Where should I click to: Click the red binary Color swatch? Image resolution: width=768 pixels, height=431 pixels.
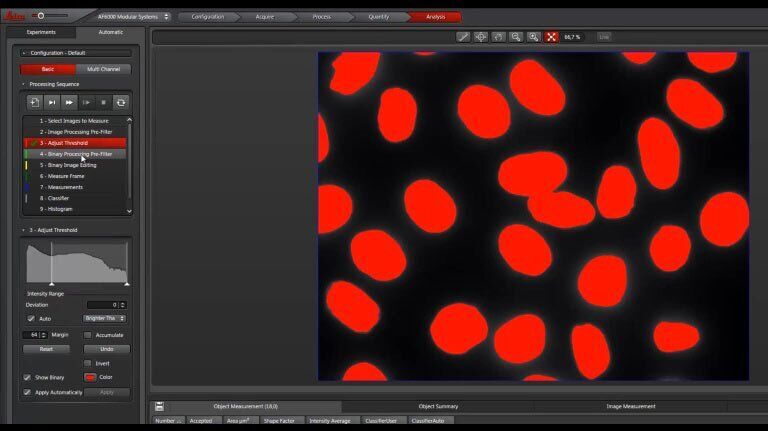pyautogui.click(x=90, y=378)
